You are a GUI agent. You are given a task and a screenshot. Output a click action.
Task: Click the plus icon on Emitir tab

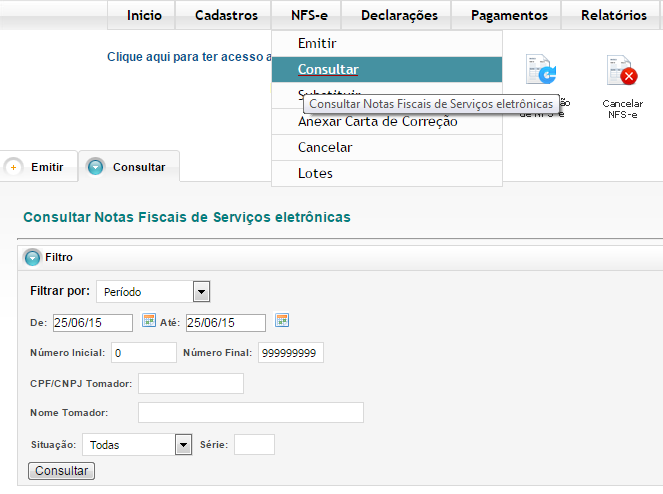14,167
